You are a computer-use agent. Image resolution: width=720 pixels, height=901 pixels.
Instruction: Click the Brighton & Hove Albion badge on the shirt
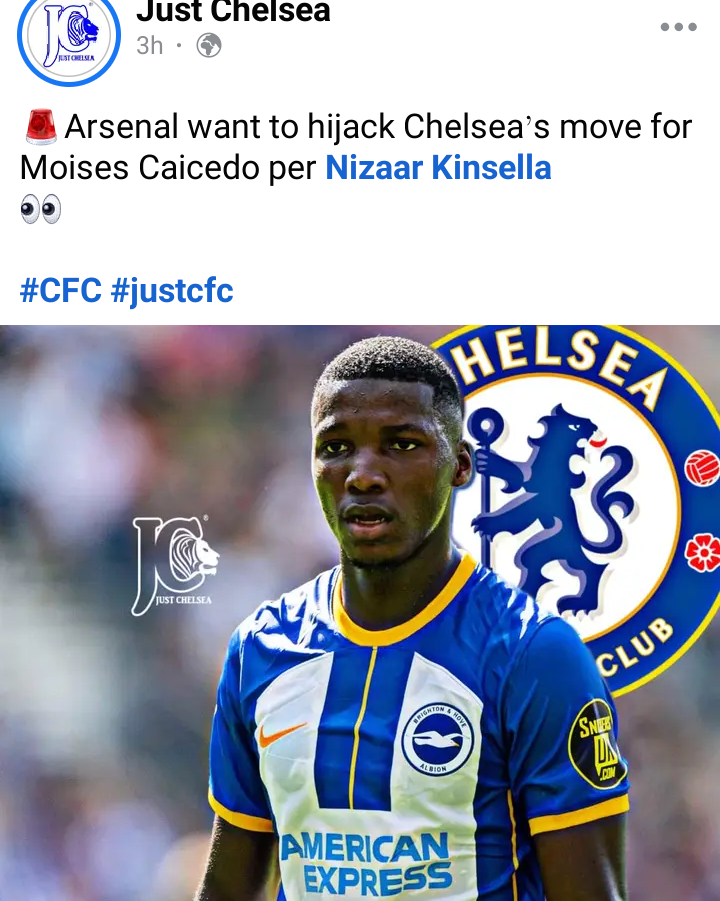(437, 739)
